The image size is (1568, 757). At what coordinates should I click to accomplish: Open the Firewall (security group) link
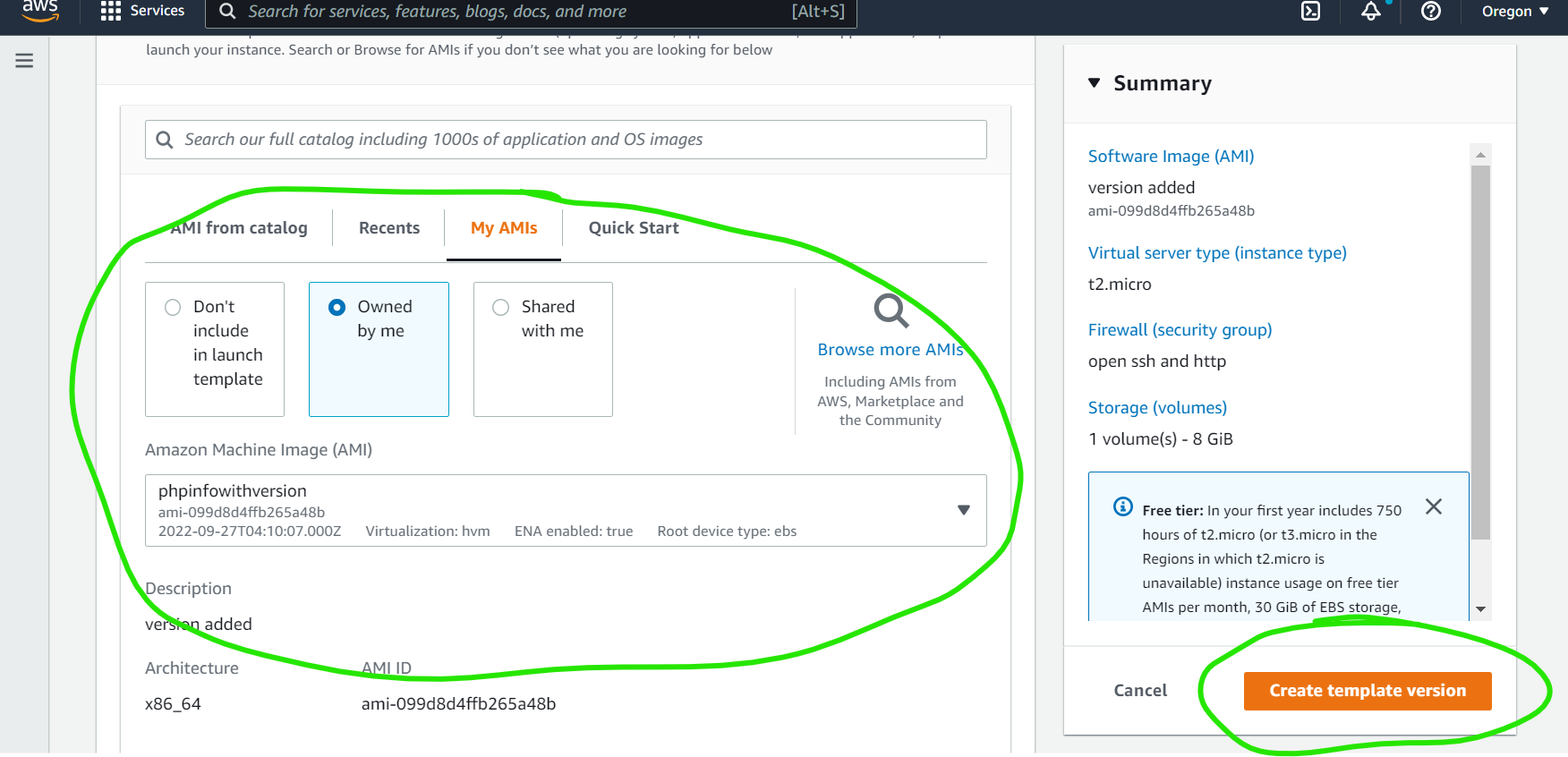tap(1180, 330)
